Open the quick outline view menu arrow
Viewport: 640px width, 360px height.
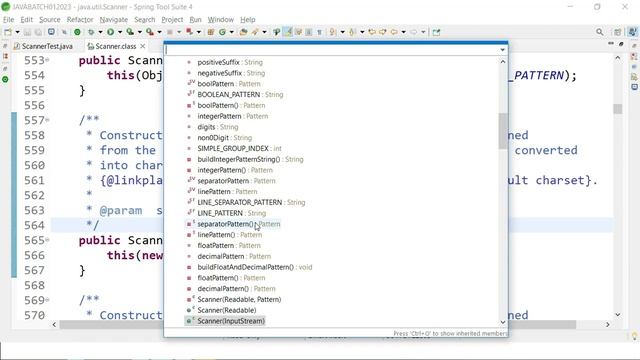502,50
